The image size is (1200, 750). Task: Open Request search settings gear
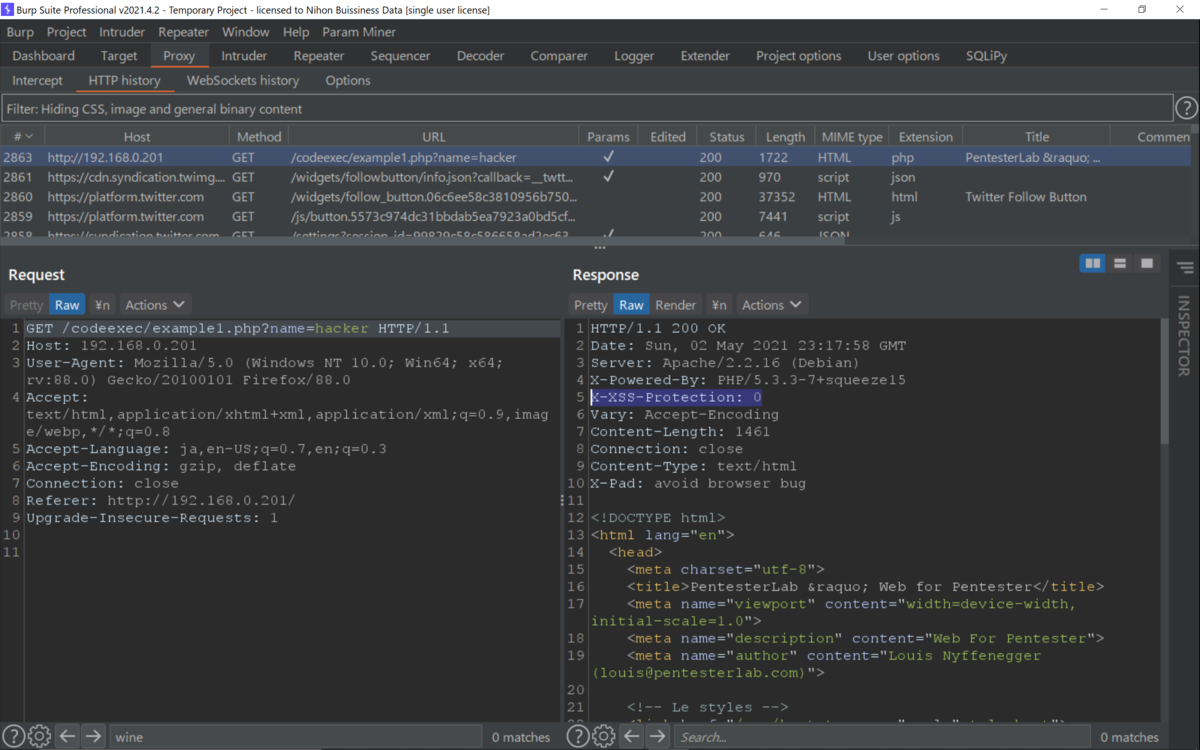[39, 737]
